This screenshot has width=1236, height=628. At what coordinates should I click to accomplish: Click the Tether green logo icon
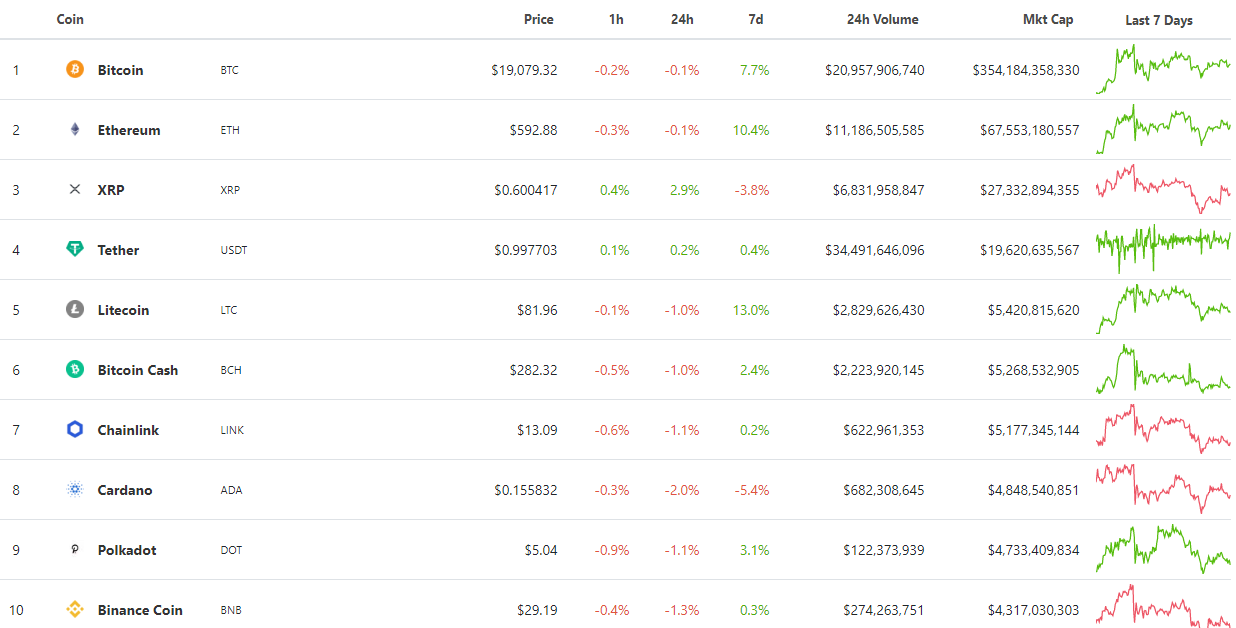point(75,250)
